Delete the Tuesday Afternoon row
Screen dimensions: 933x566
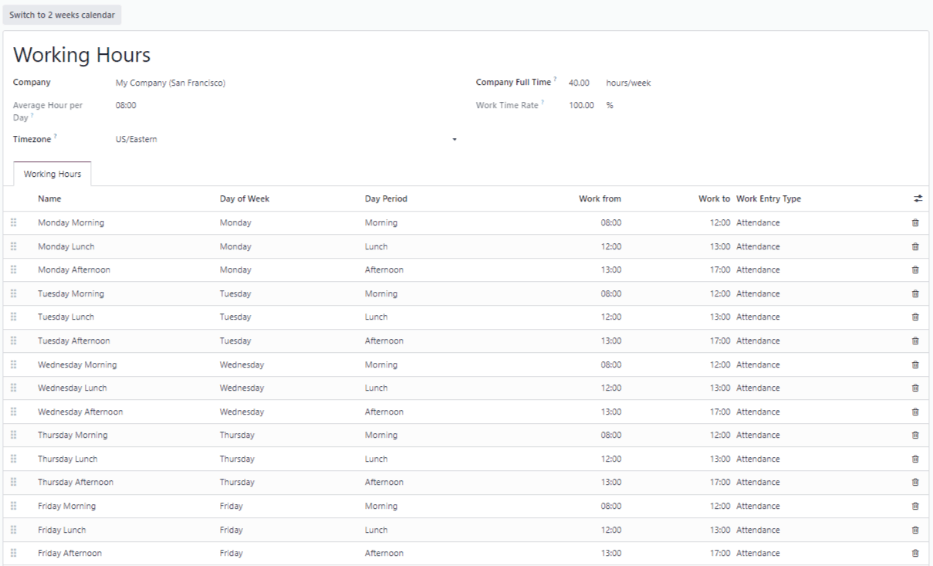point(915,341)
